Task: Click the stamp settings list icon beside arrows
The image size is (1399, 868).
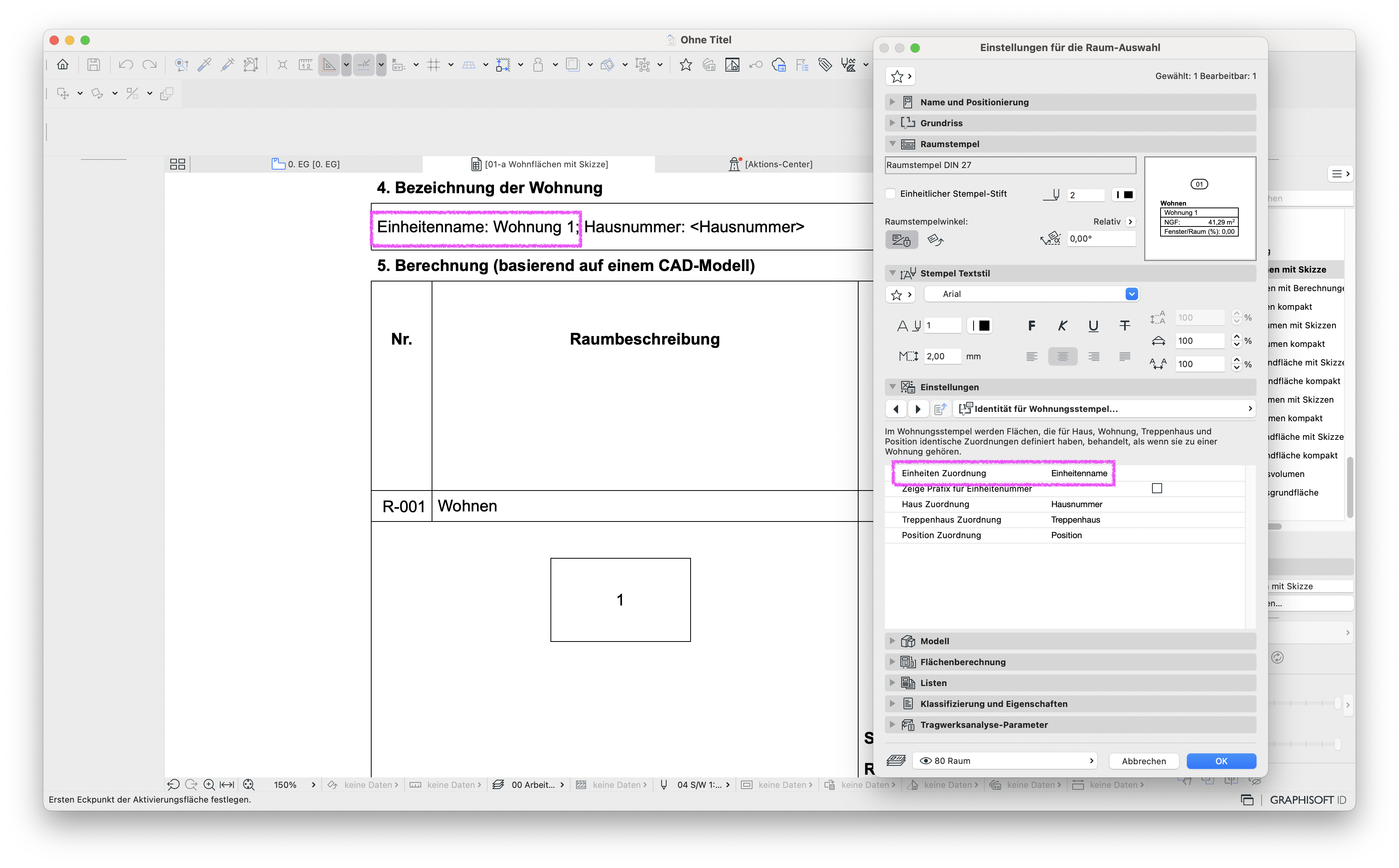Action: pos(940,409)
